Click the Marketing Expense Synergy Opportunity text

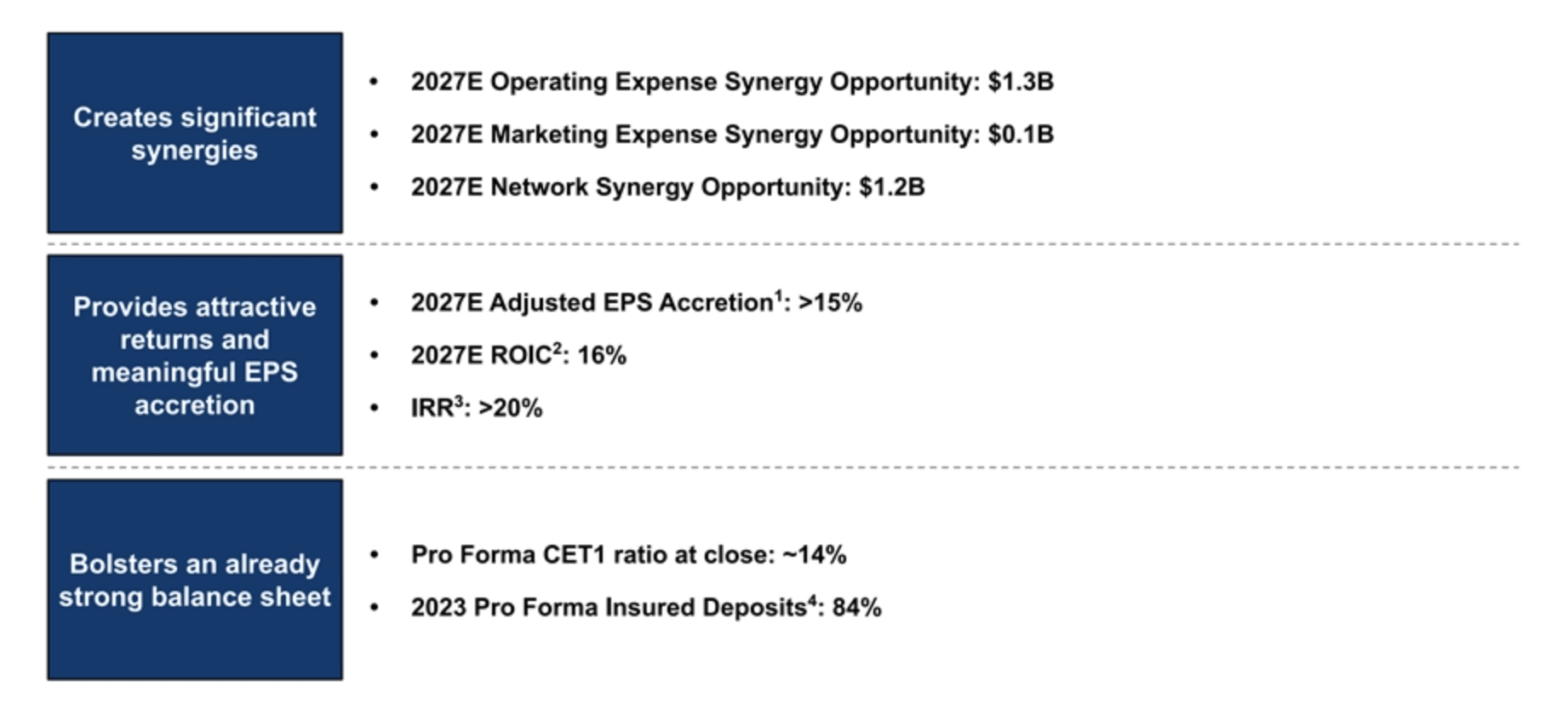coord(732,135)
